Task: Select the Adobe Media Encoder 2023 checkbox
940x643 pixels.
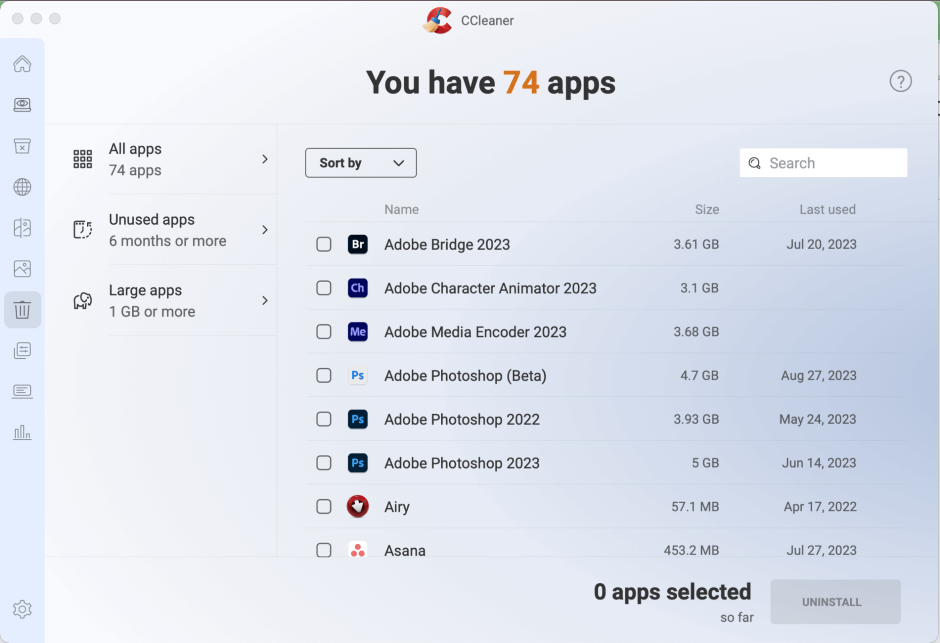Action: pos(324,332)
